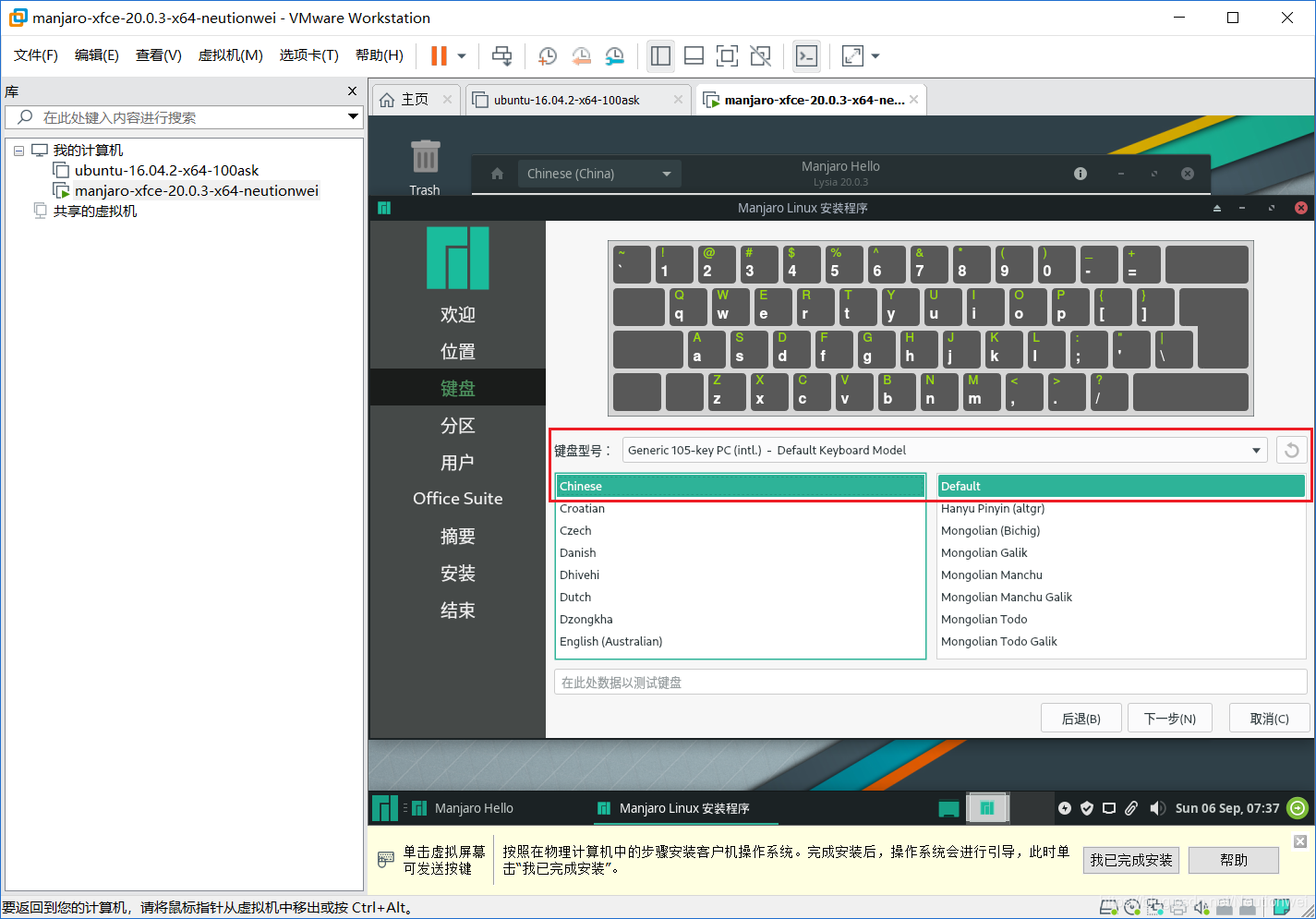Screen dimensions: 1316x919
Task: Click the shield update tray icon
Action: [x=1087, y=808]
